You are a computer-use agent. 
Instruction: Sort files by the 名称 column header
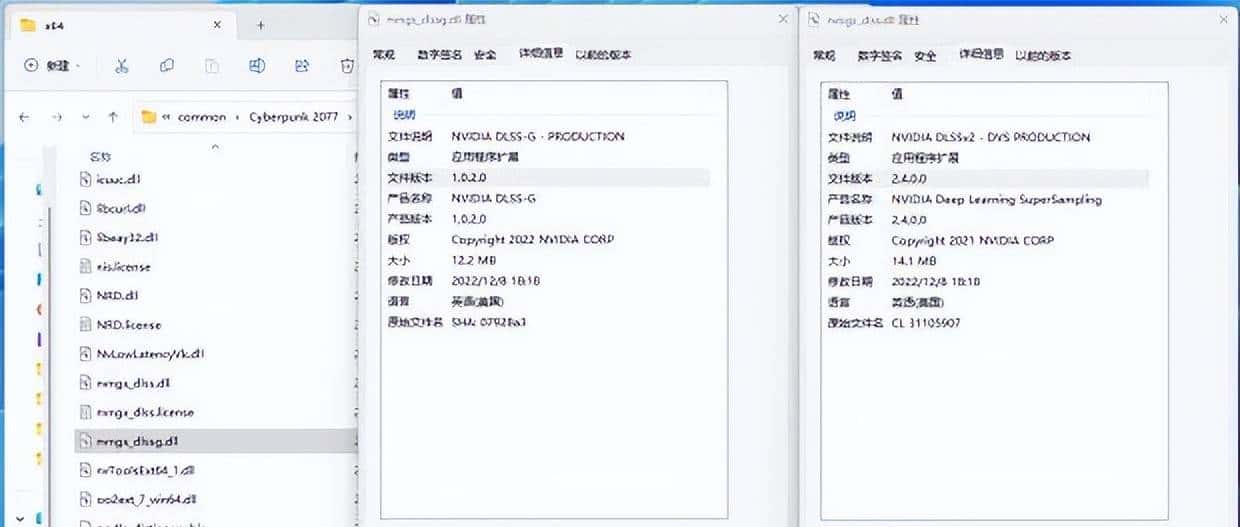point(101,157)
